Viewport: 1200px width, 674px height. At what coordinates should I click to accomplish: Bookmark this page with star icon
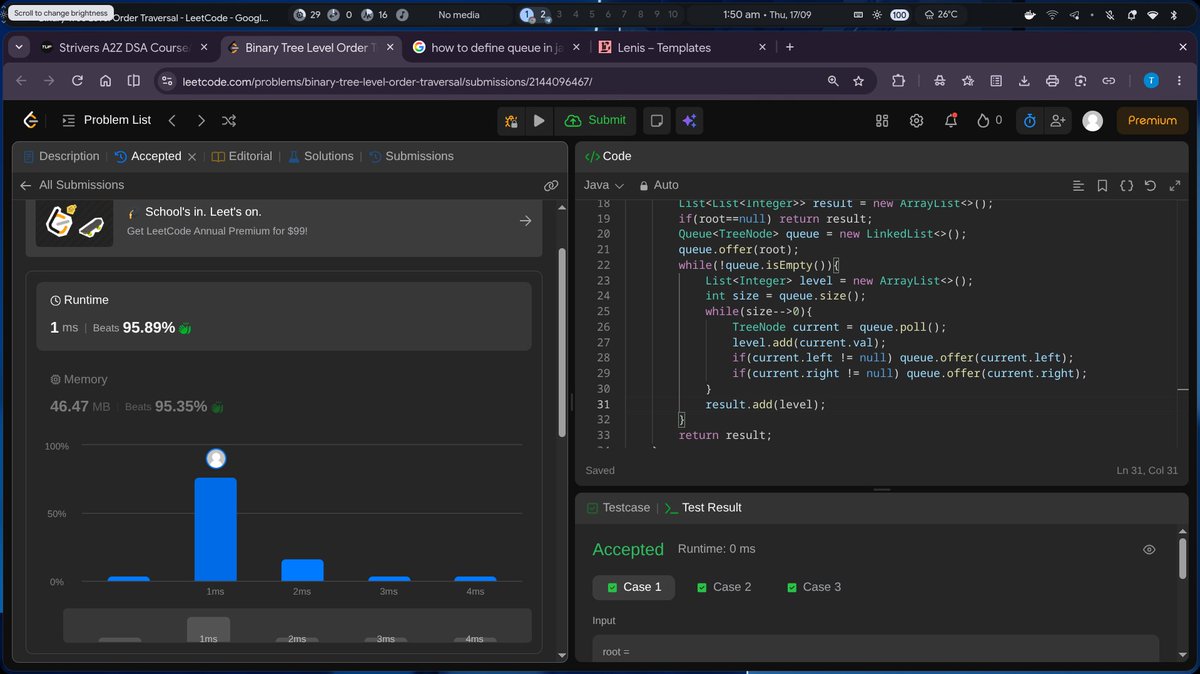[x=858, y=82]
